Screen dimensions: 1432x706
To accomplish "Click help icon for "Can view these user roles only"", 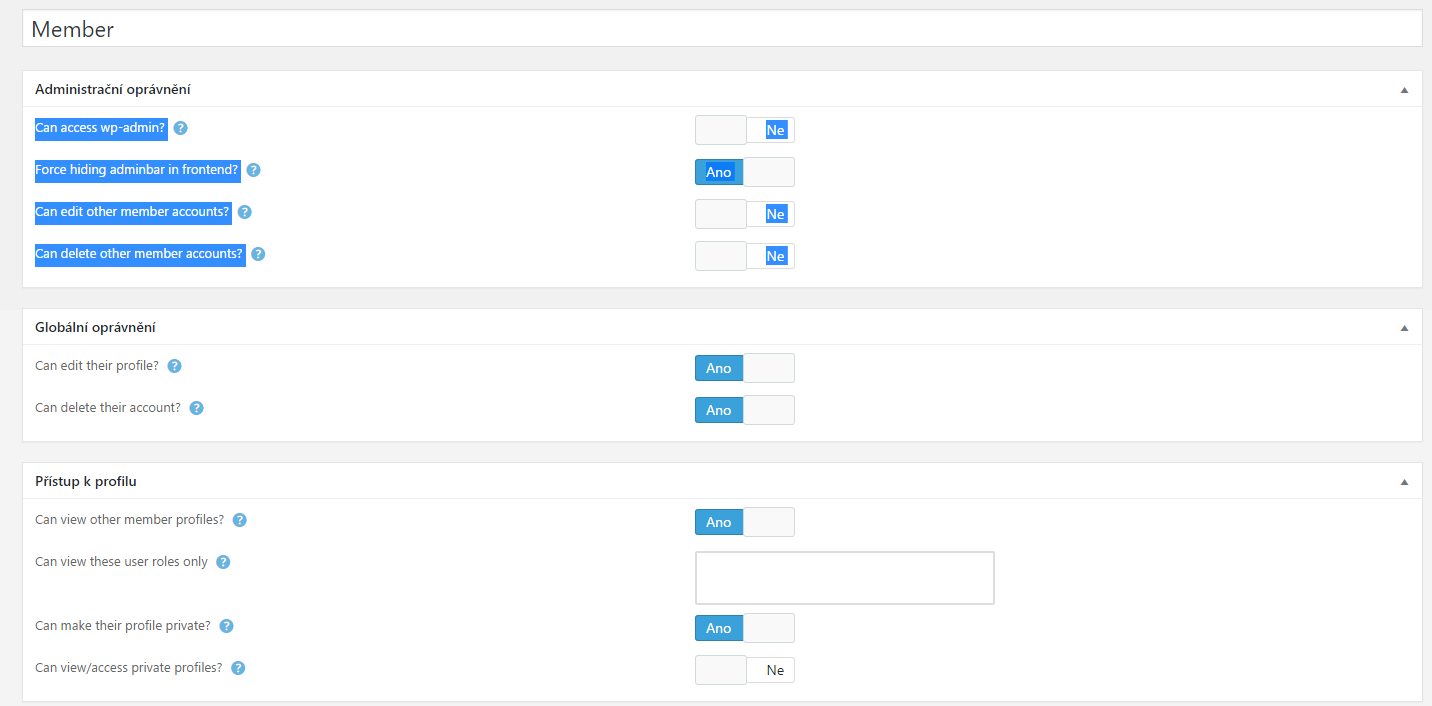I will (x=223, y=562).
